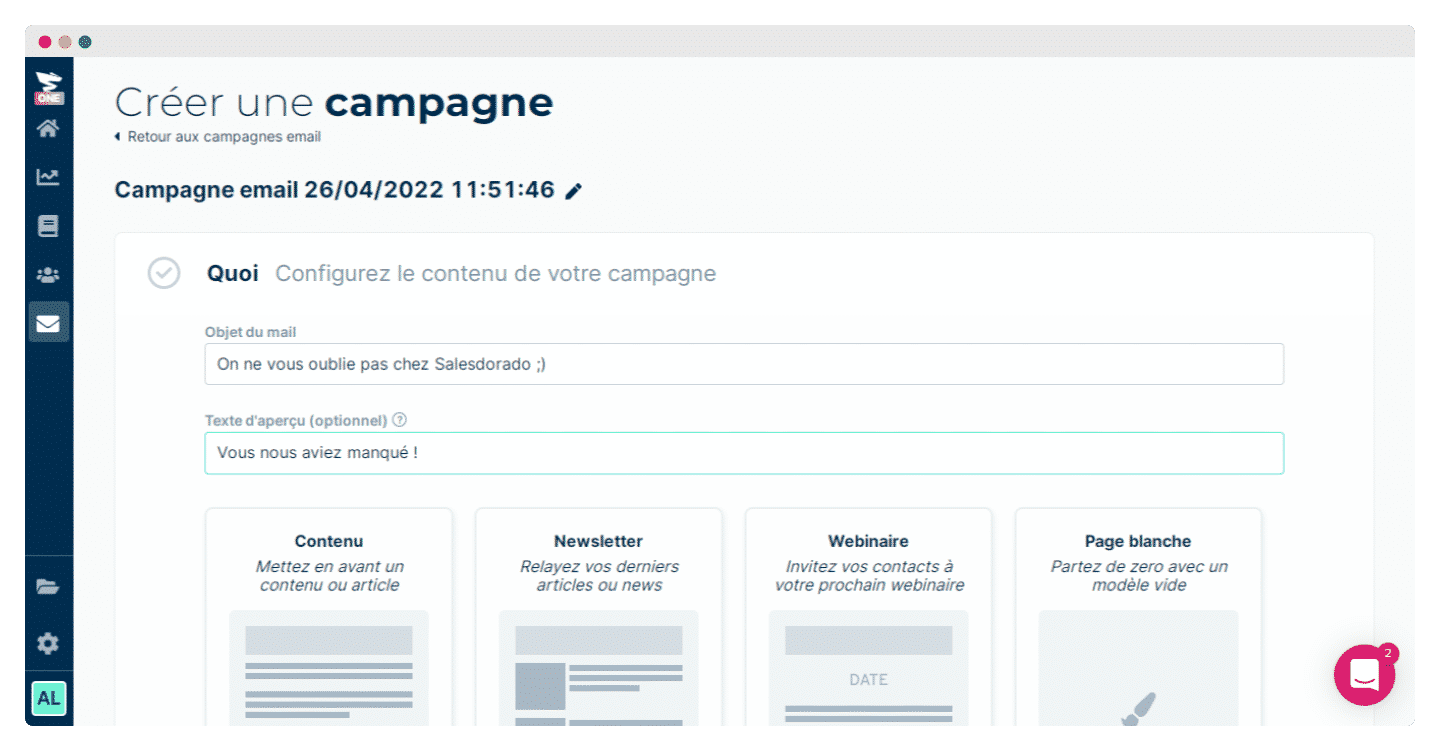This screenshot has height=751, width=1440.
Task: Click the Objet du mail input field
Action: coord(744,364)
